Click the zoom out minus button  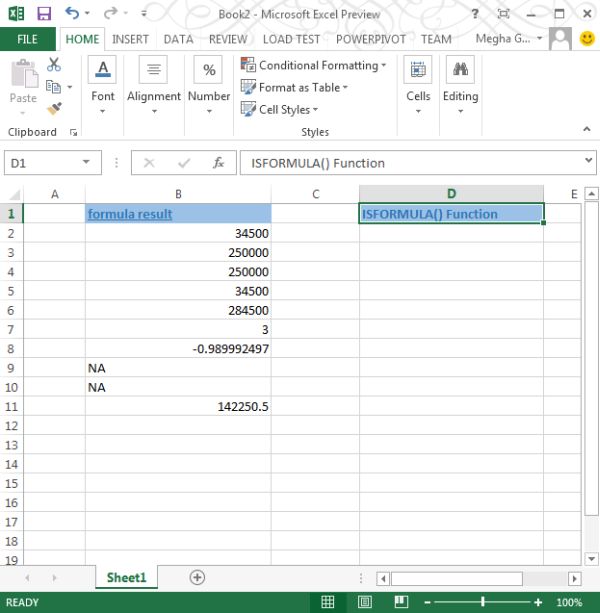tap(427, 602)
